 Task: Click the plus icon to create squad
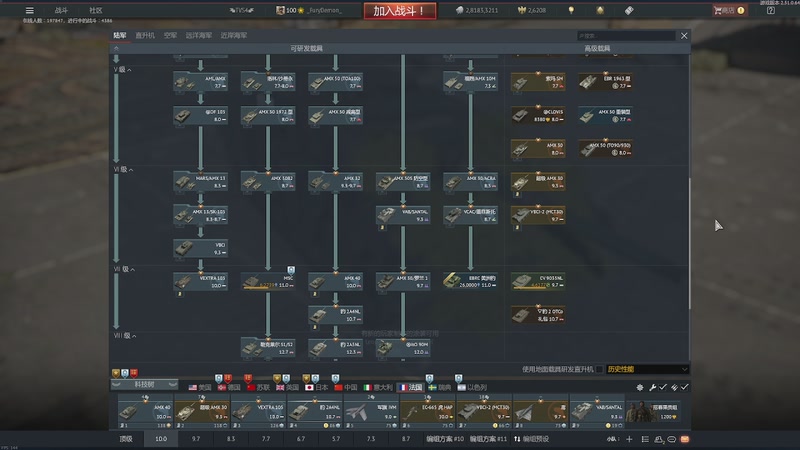tap(629, 439)
